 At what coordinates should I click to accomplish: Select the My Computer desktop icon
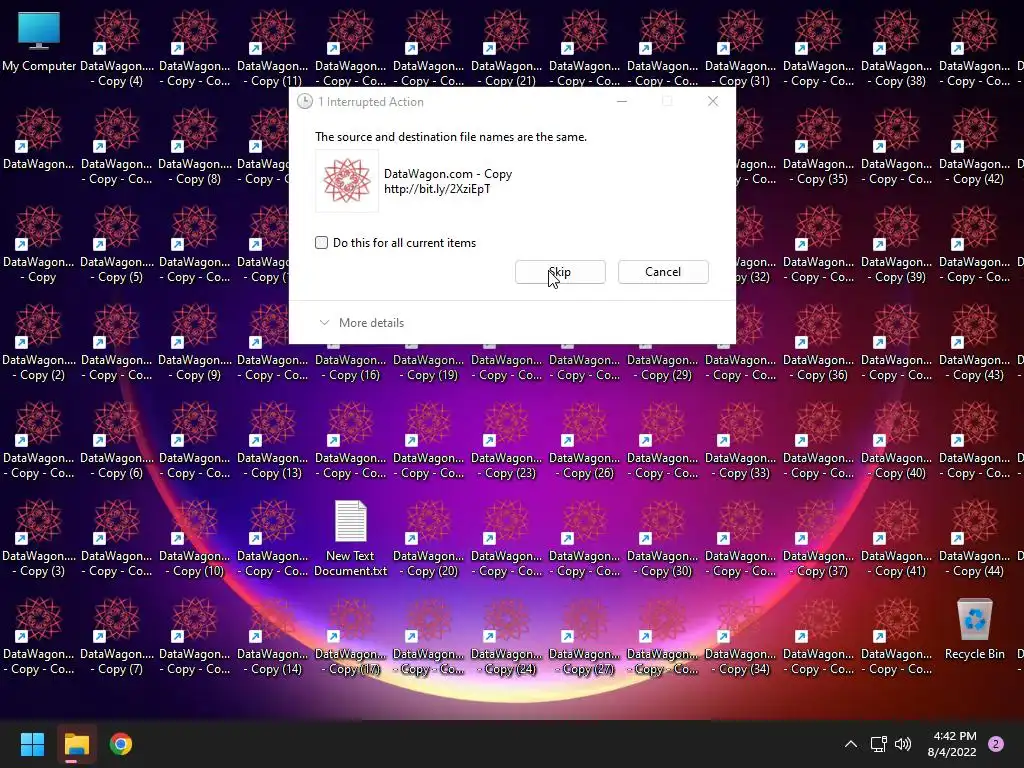39,42
